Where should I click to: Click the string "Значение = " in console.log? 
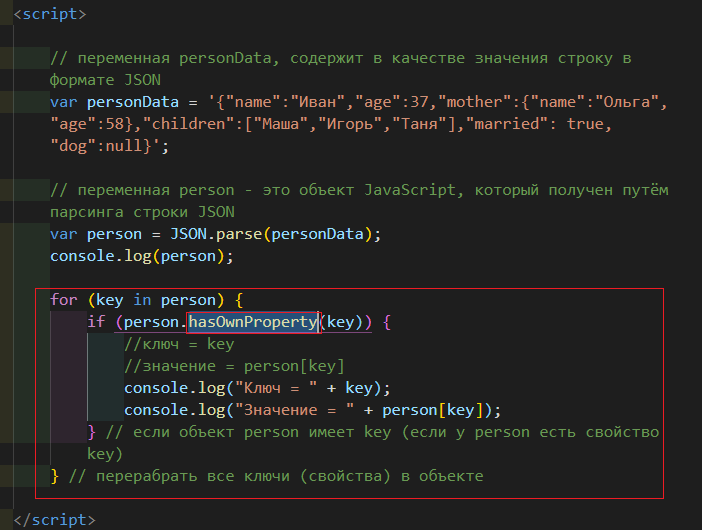coord(295,410)
